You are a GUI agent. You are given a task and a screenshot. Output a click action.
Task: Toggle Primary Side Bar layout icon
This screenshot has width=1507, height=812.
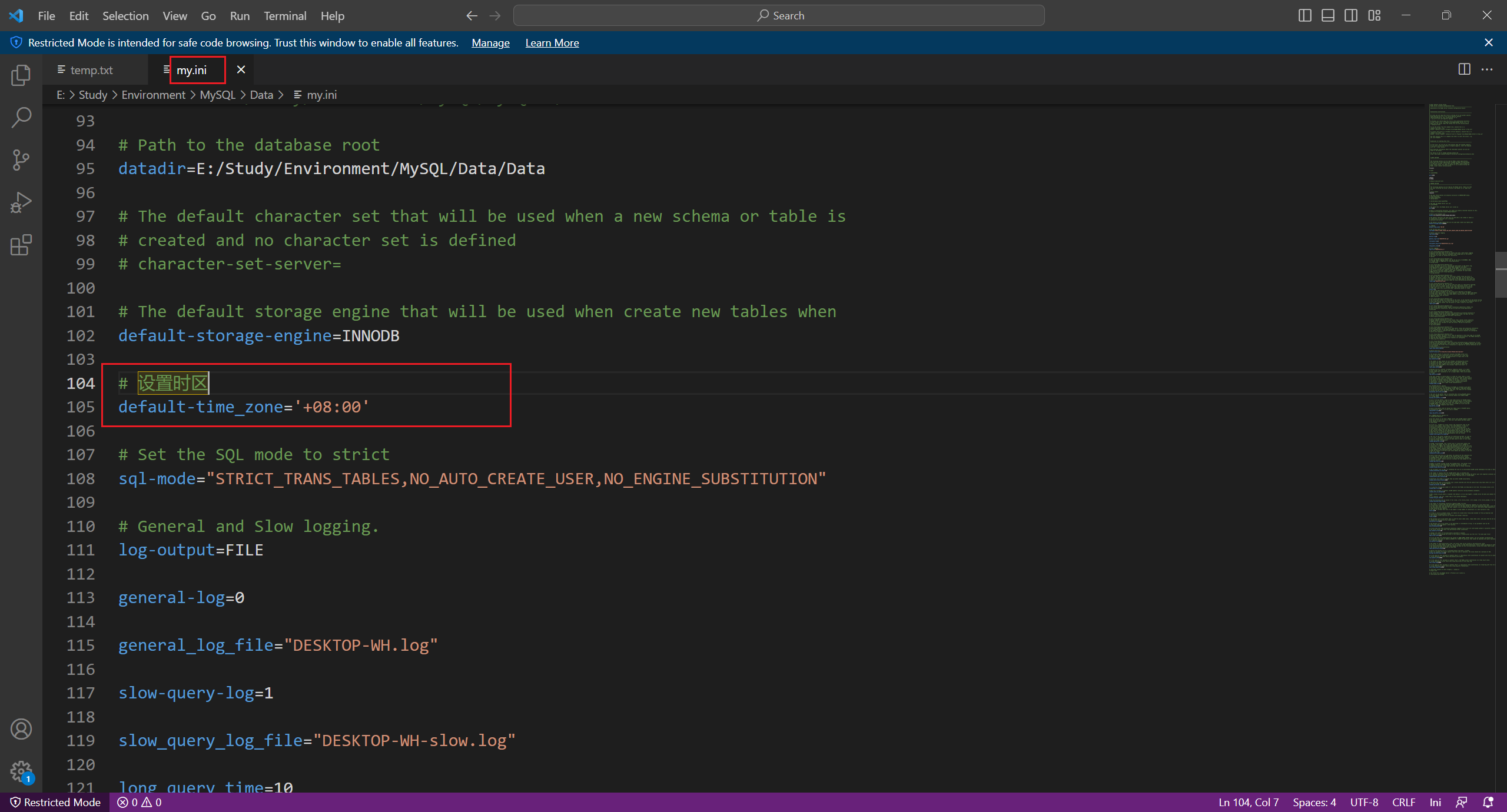[1304, 16]
